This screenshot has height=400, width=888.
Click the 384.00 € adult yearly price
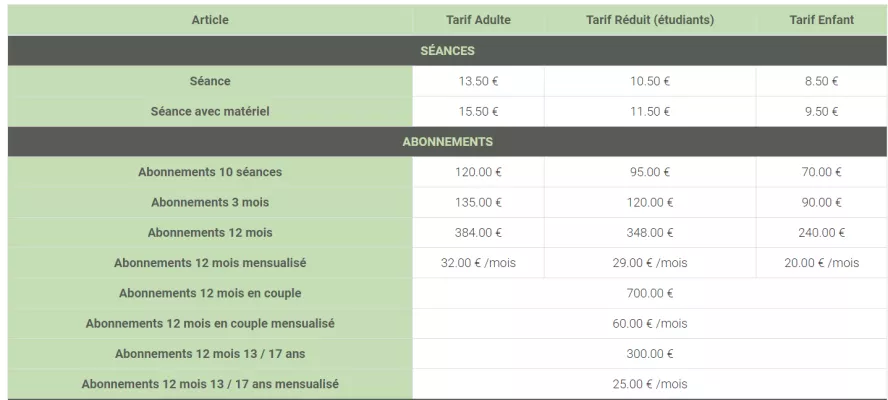(478, 233)
